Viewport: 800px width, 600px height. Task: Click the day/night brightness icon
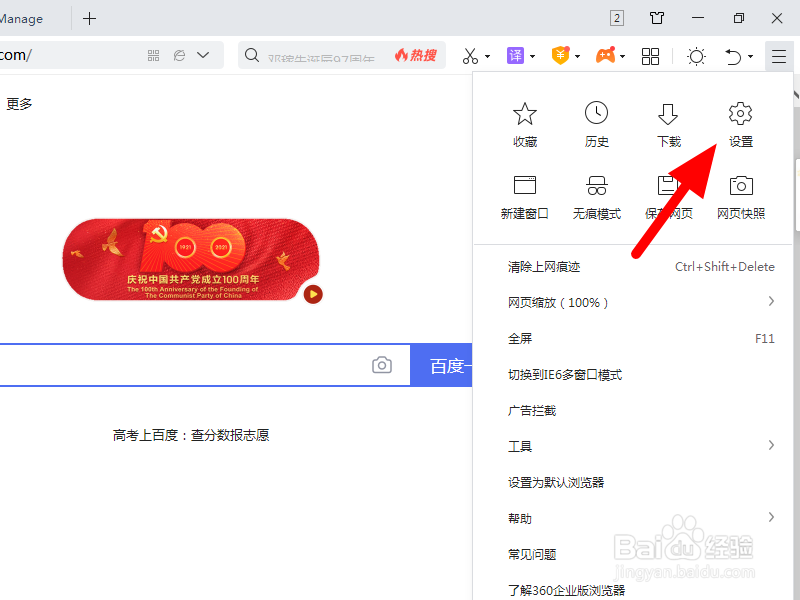[696, 56]
